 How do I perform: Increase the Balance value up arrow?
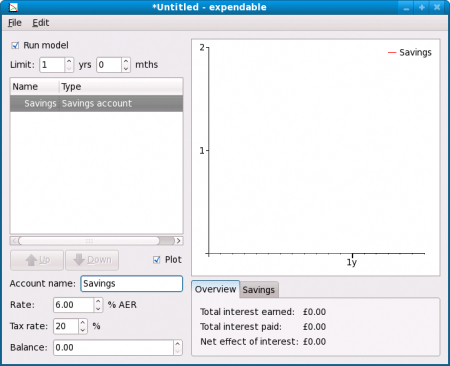pyautogui.click(x=178, y=344)
